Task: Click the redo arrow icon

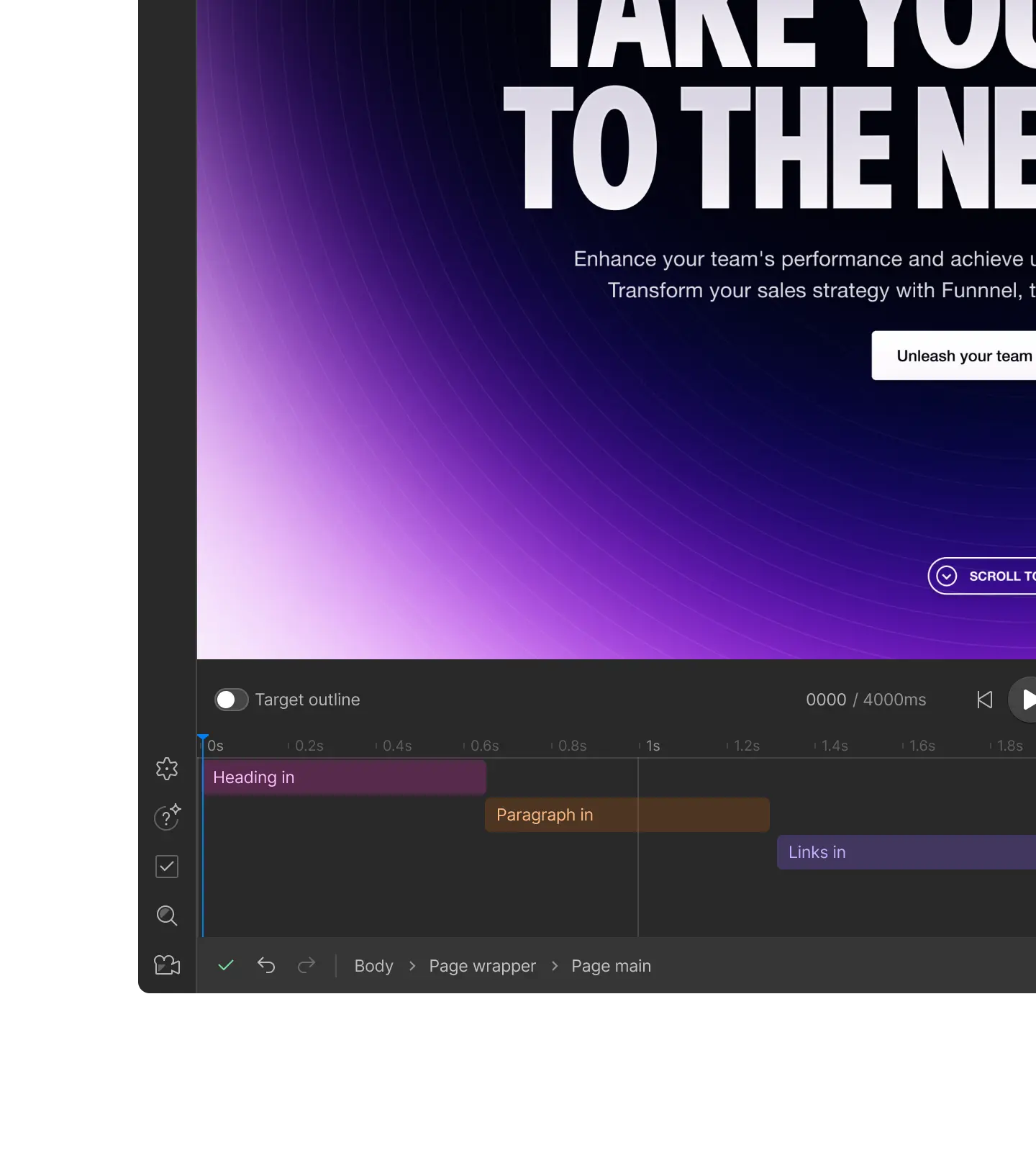Action: (306, 966)
